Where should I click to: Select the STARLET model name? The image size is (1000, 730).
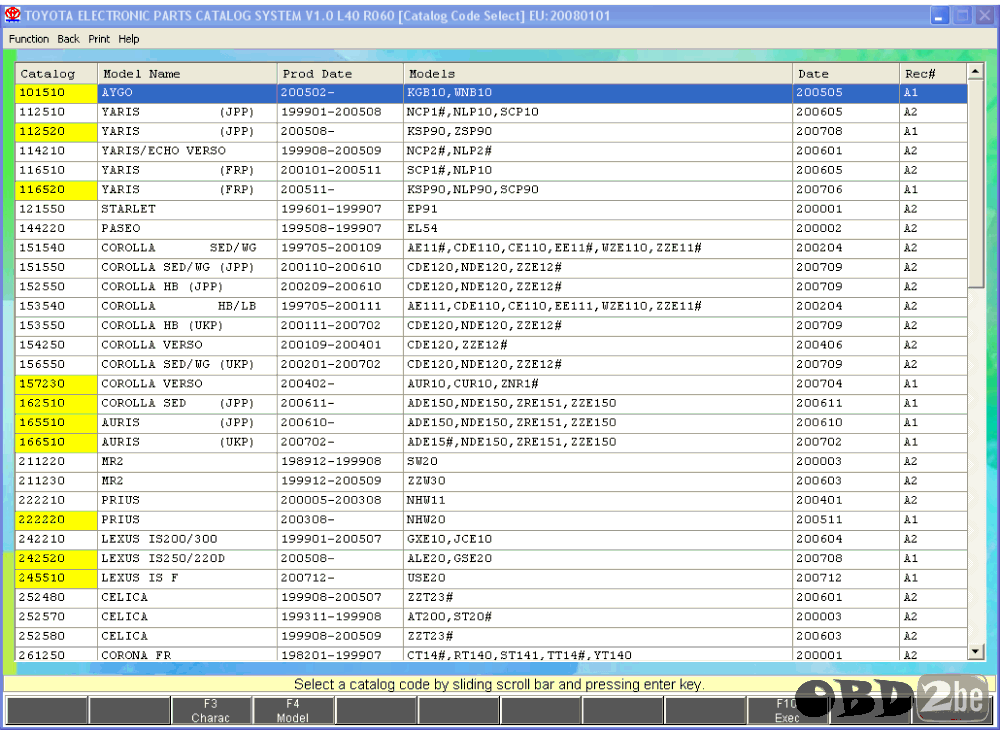pyautogui.click(x=188, y=209)
